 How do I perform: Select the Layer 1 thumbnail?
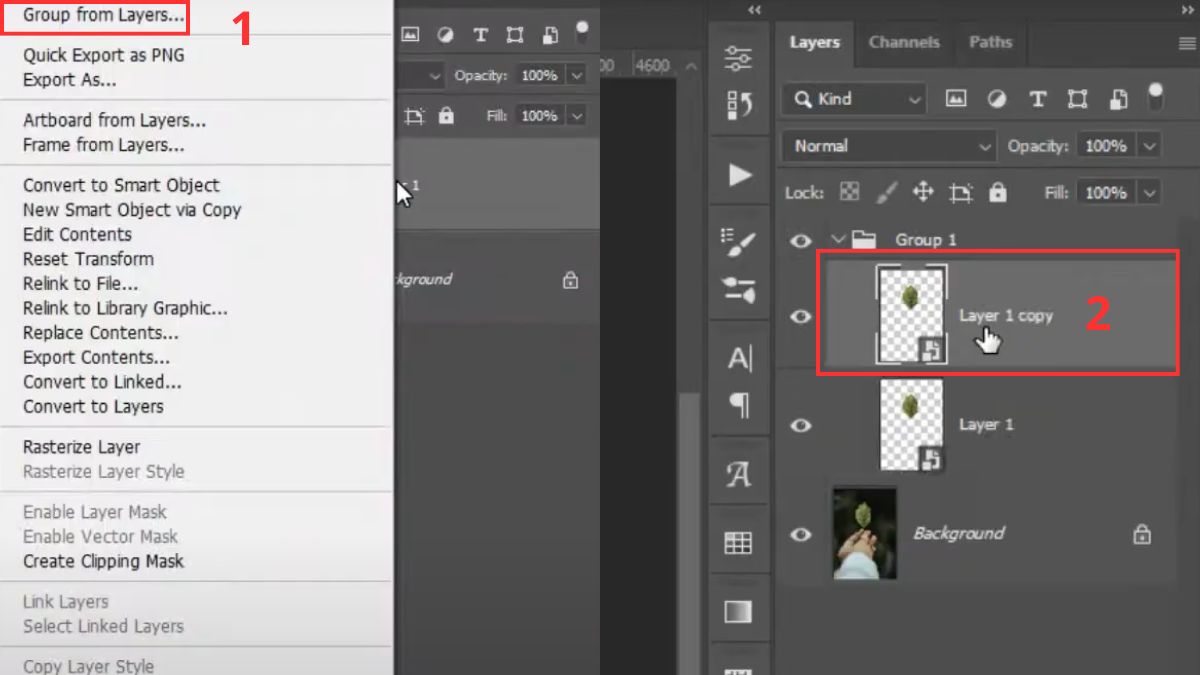(x=911, y=425)
